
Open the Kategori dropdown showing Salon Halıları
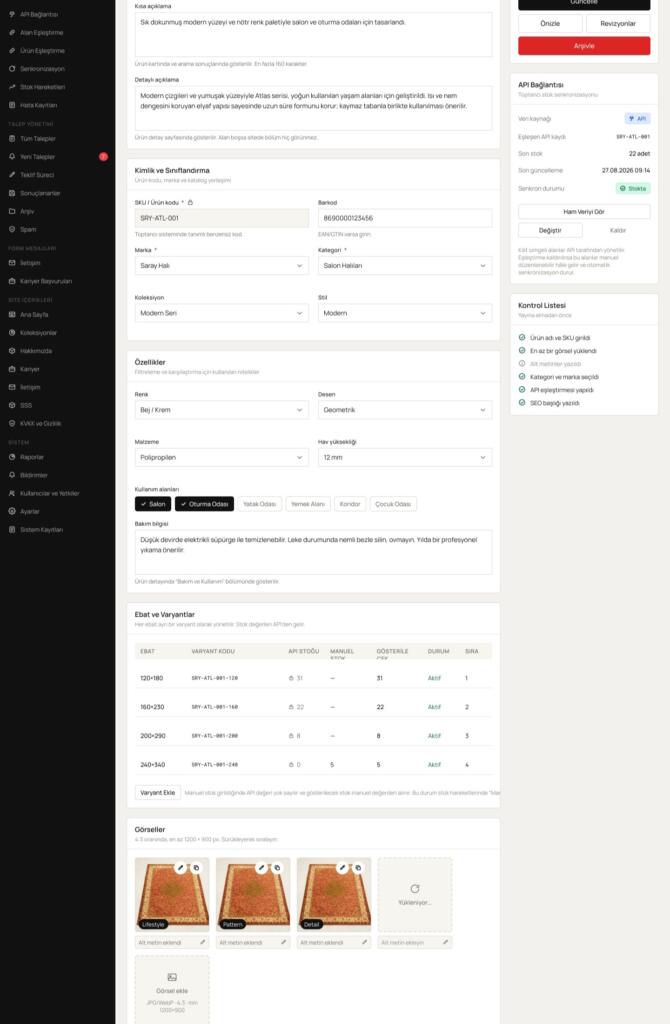point(405,266)
